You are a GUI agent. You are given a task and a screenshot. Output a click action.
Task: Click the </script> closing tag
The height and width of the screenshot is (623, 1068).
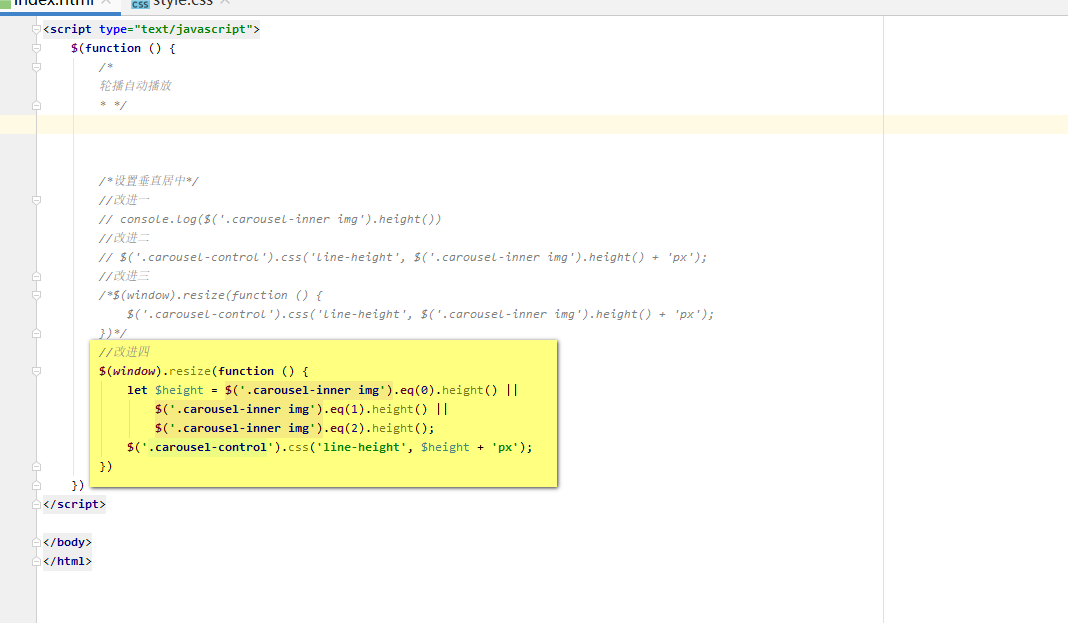pos(74,505)
